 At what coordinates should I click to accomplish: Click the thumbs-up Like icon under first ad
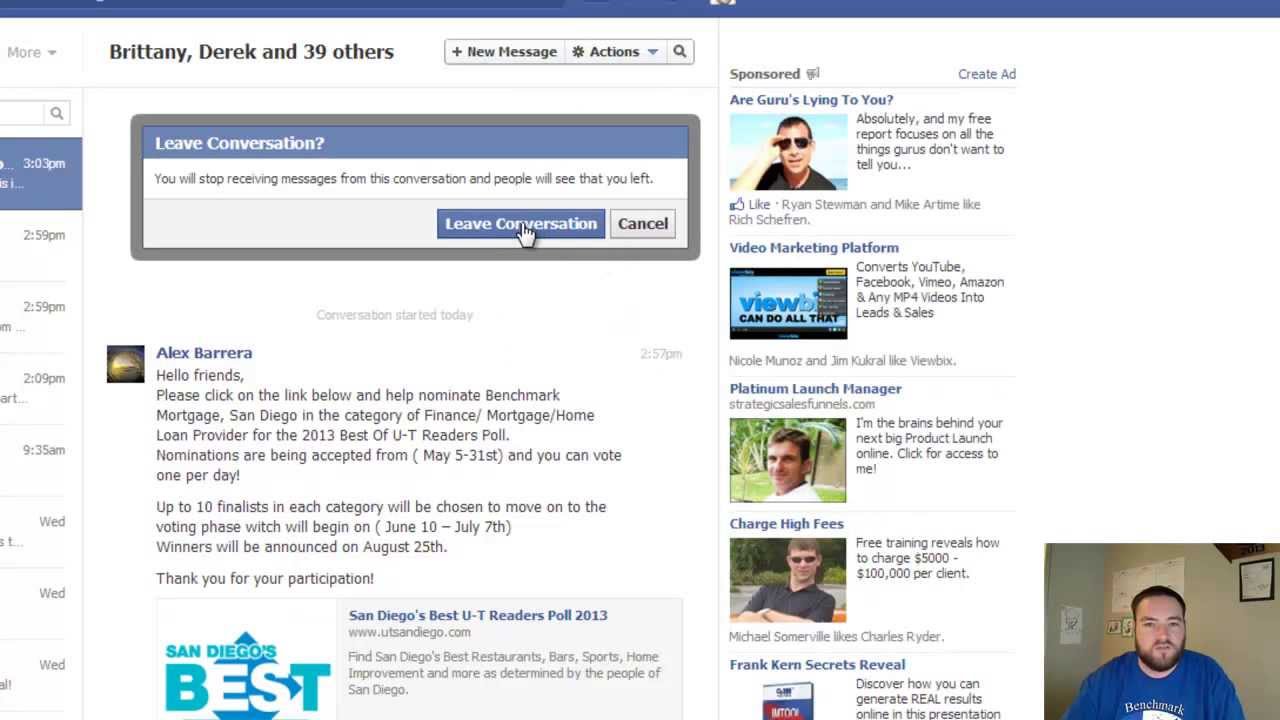point(737,205)
